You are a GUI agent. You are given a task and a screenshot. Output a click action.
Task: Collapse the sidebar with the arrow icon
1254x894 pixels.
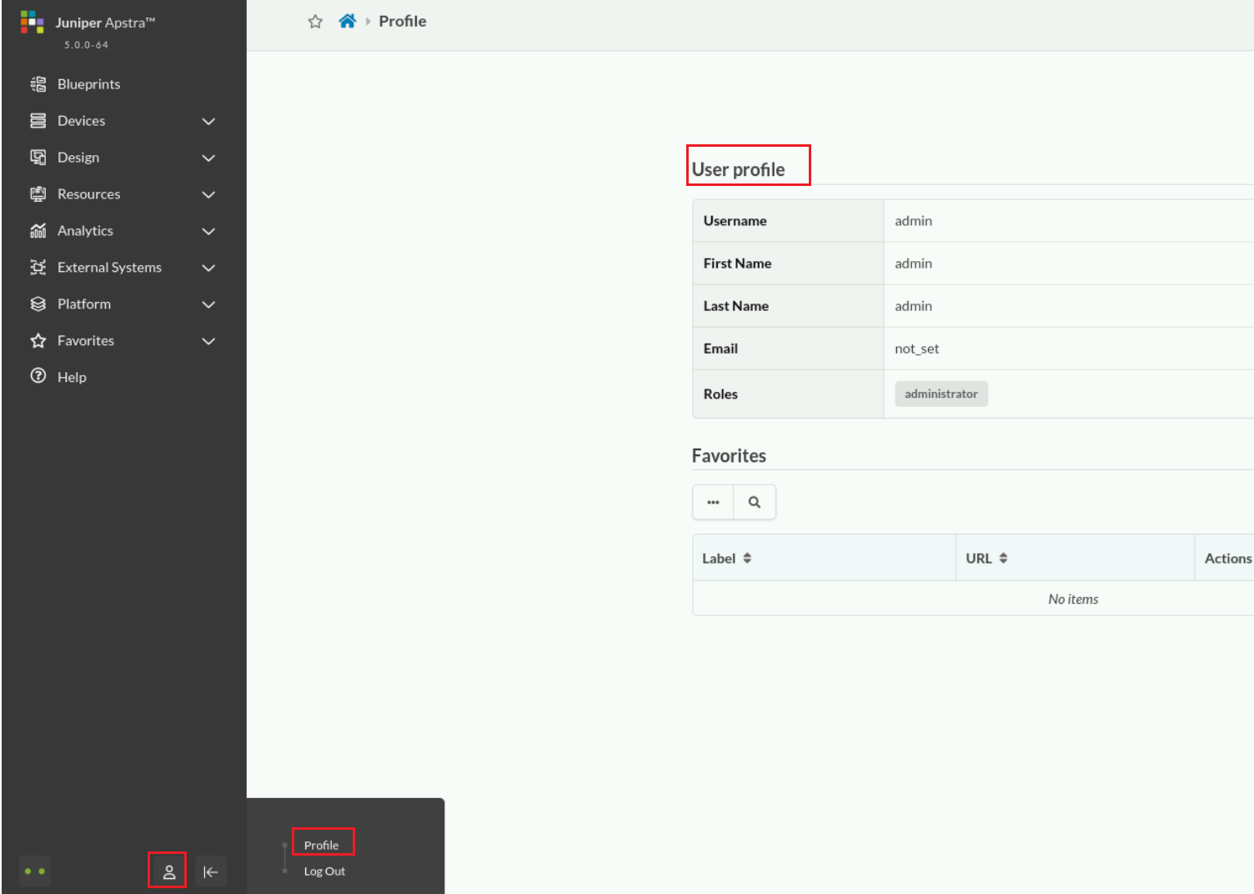click(211, 872)
